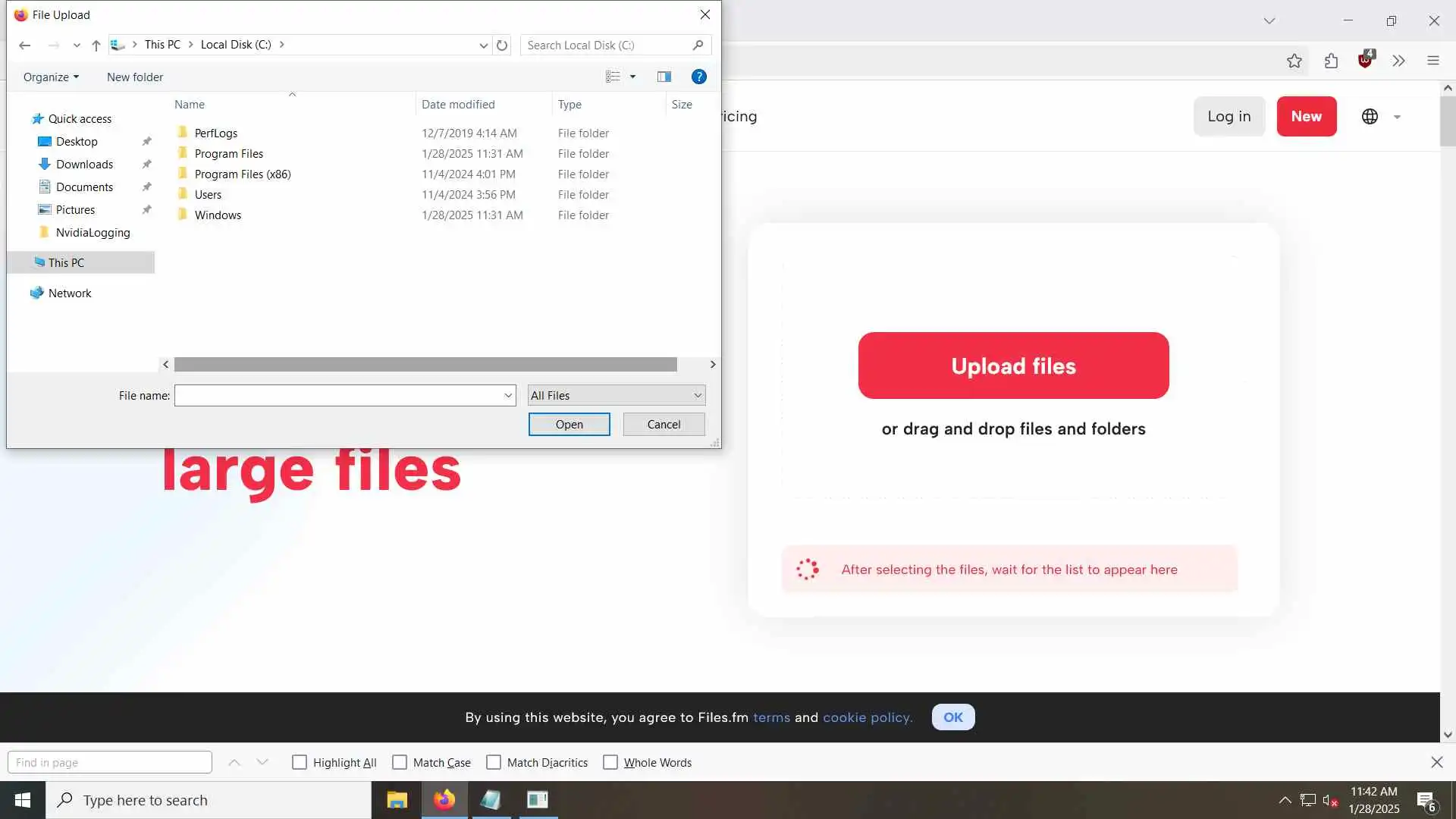Screen dimensions: 1456x819
Task: Expand the File name history dropdown
Action: [508, 395]
